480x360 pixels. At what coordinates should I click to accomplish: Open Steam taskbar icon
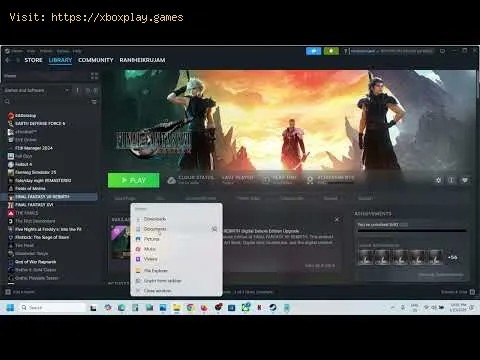[x=273, y=308]
